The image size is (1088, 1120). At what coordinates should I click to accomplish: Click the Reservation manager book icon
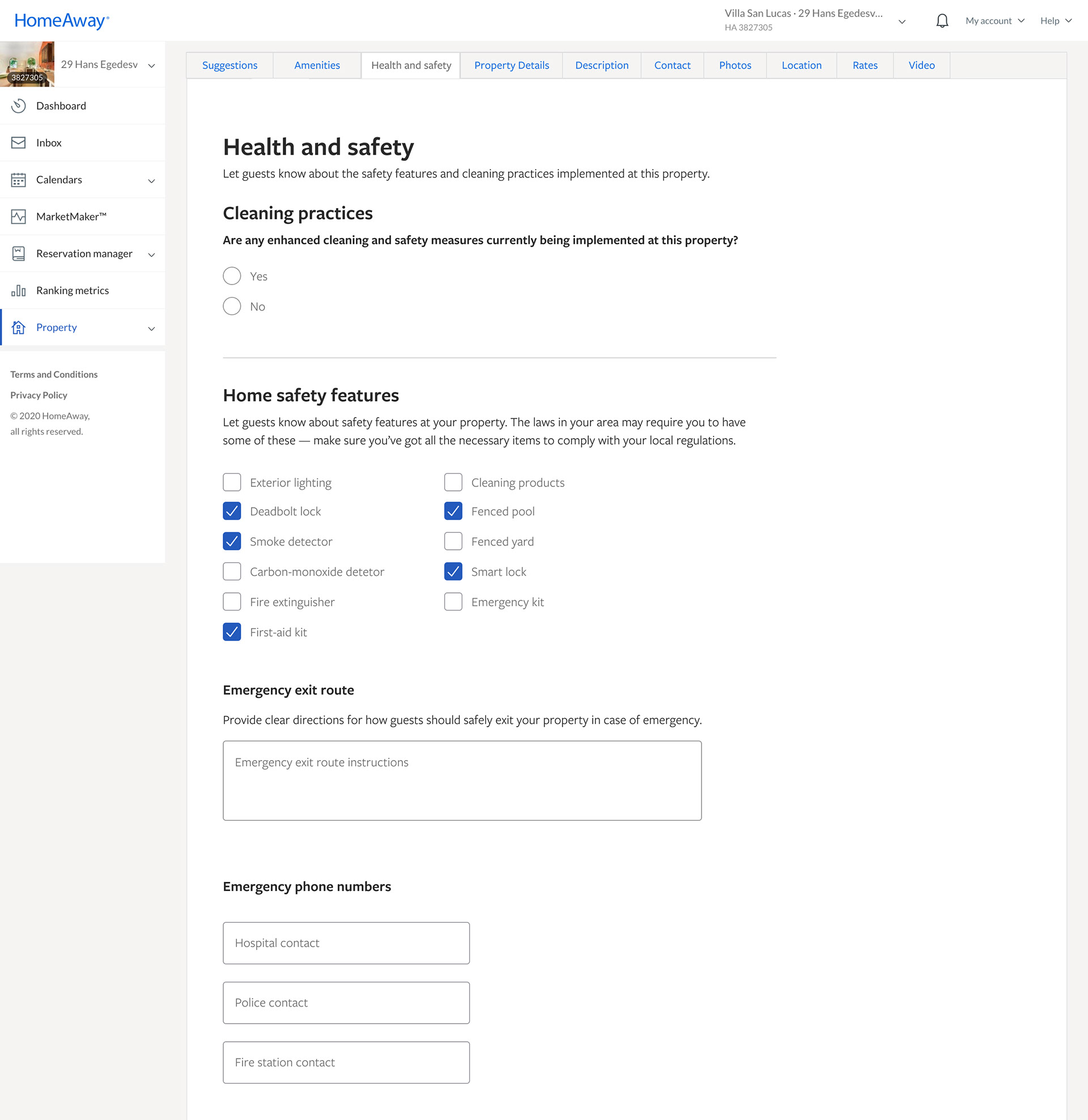[x=18, y=254]
